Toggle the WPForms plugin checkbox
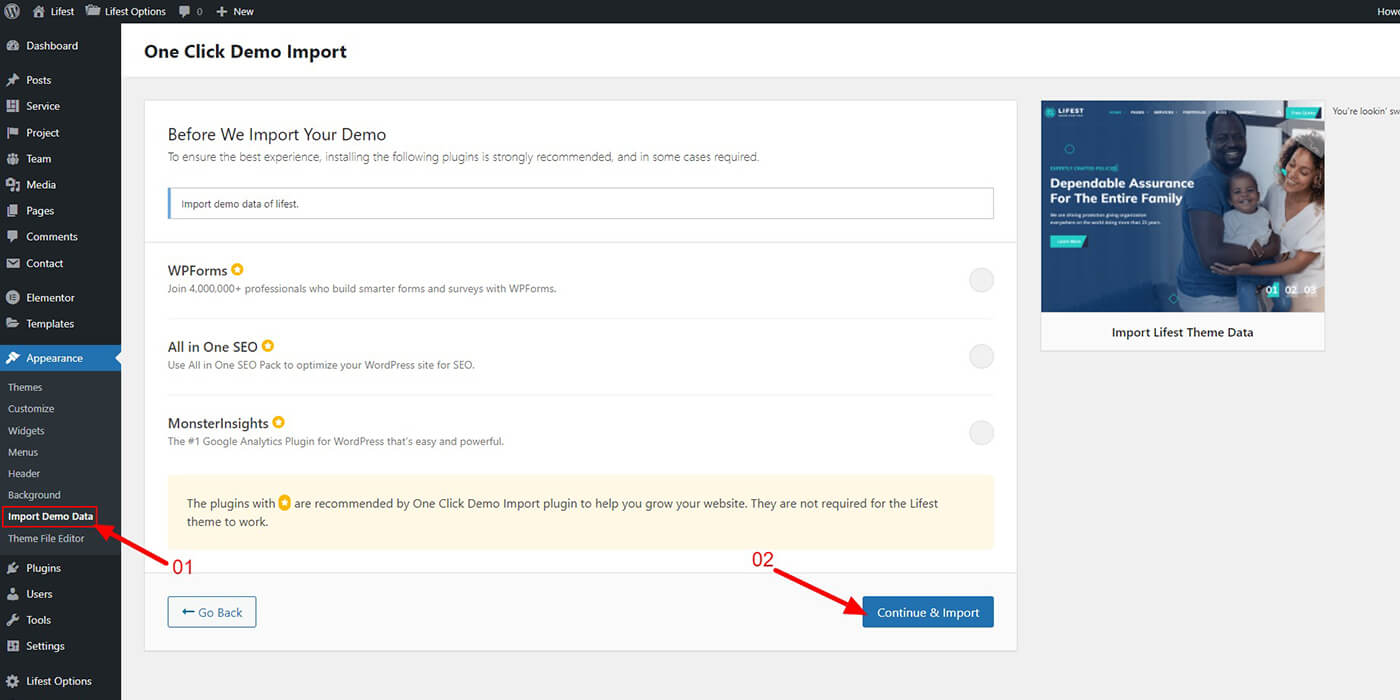Viewport: 1400px width, 700px height. pyautogui.click(x=982, y=280)
